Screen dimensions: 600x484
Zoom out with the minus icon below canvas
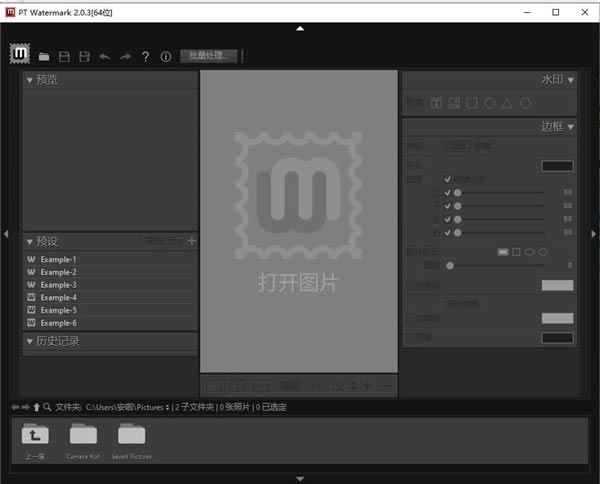[x=386, y=386]
